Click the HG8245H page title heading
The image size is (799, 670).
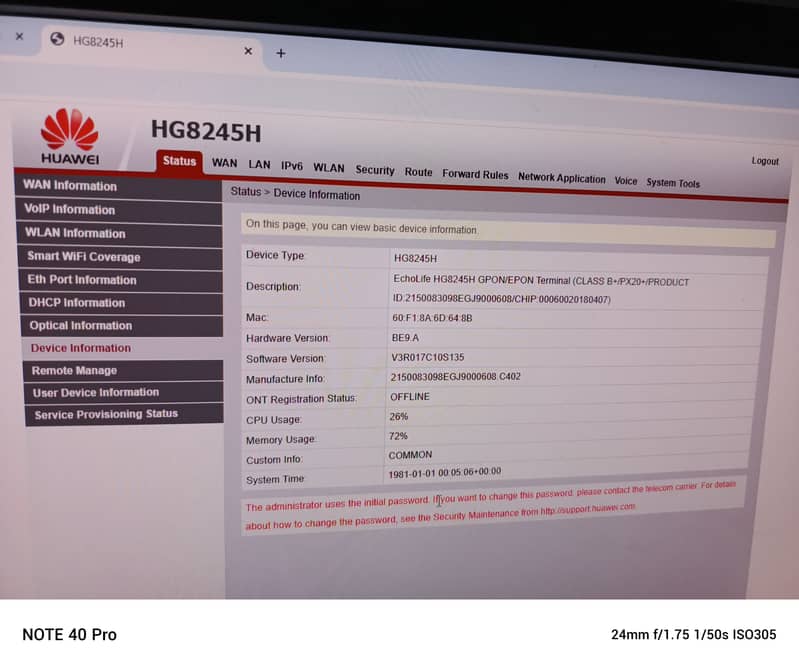pos(206,131)
